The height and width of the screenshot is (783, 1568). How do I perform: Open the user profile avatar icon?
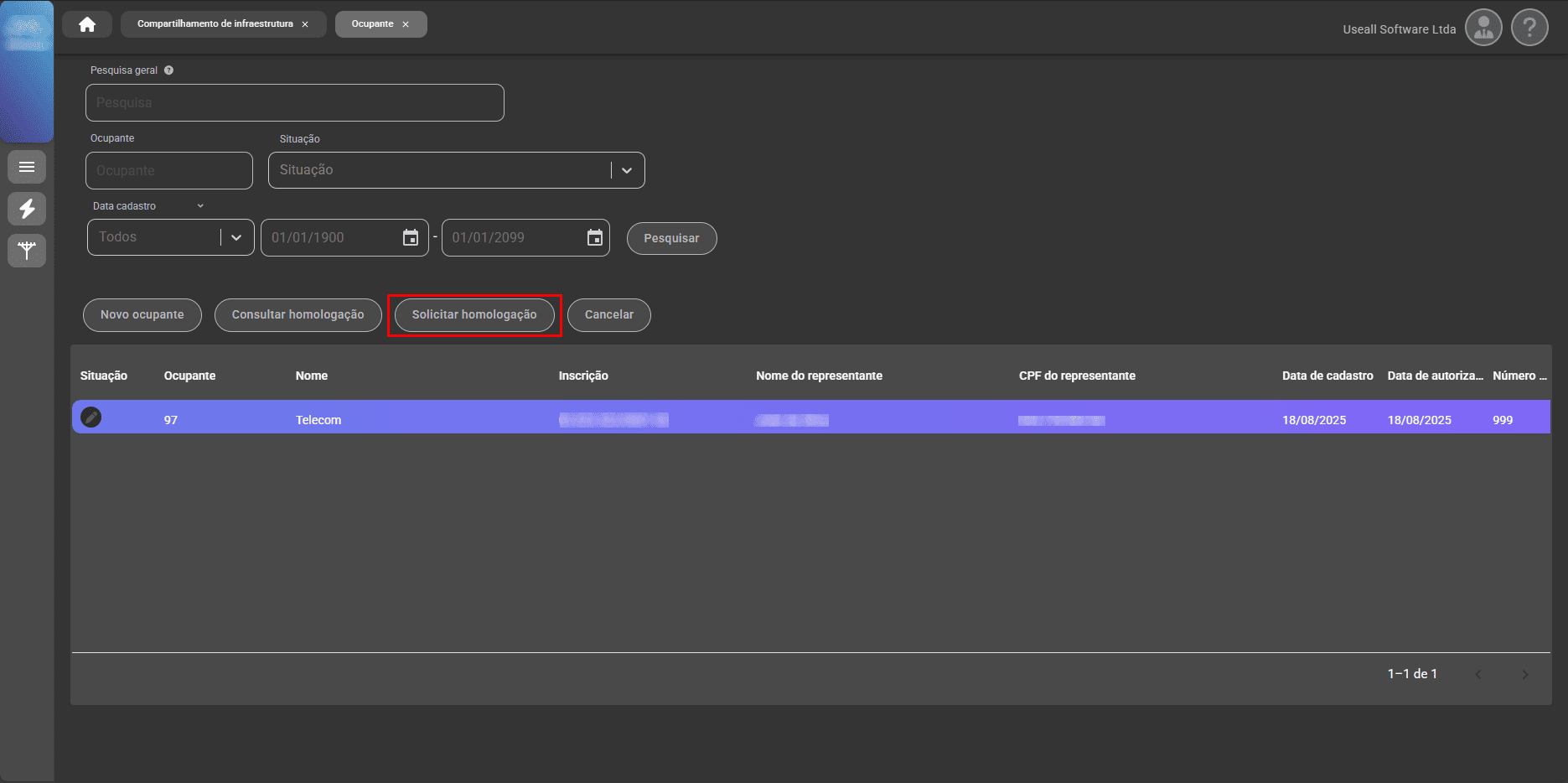(1483, 29)
